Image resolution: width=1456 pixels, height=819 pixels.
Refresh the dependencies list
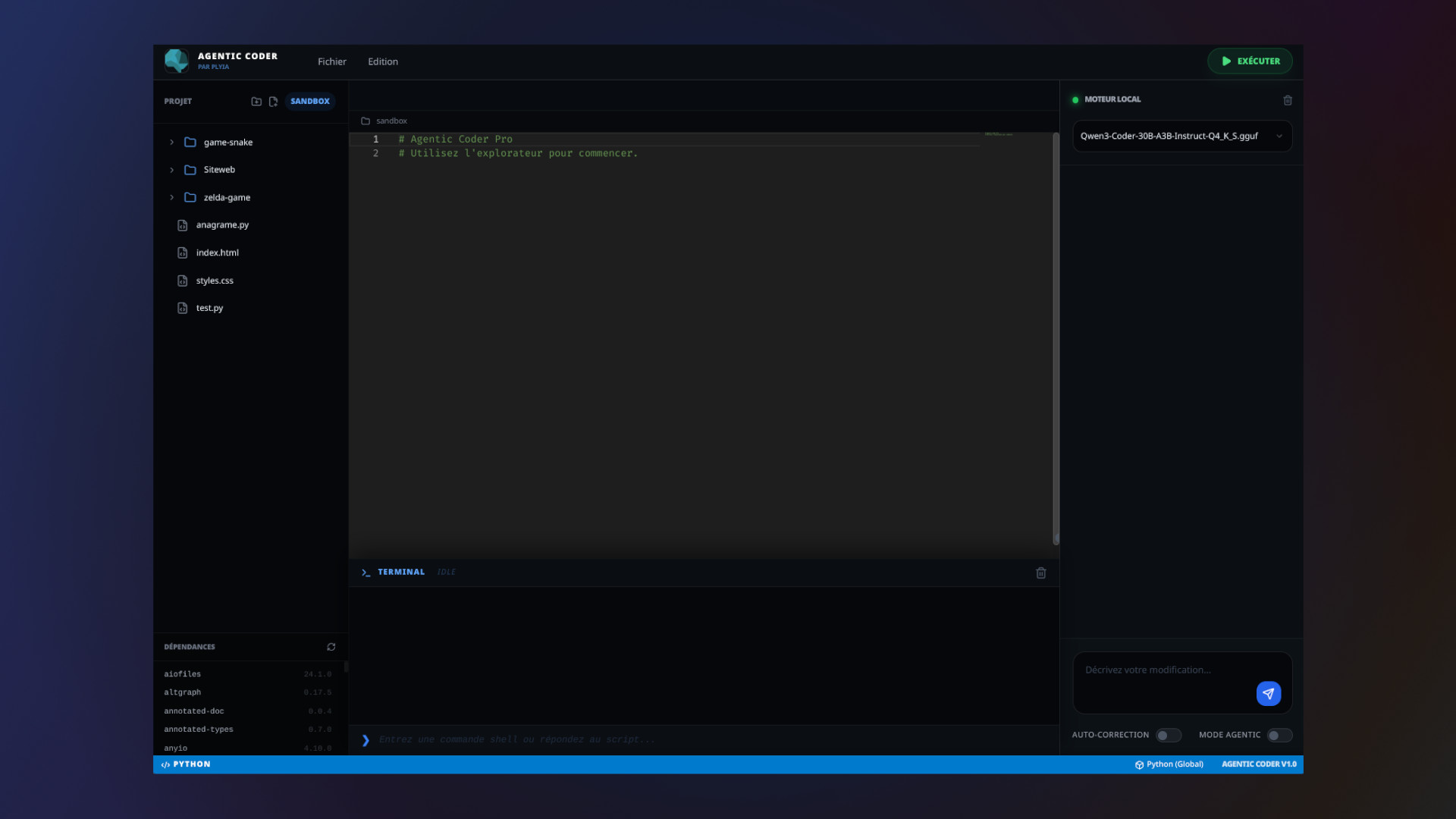pyautogui.click(x=331, y=646)
